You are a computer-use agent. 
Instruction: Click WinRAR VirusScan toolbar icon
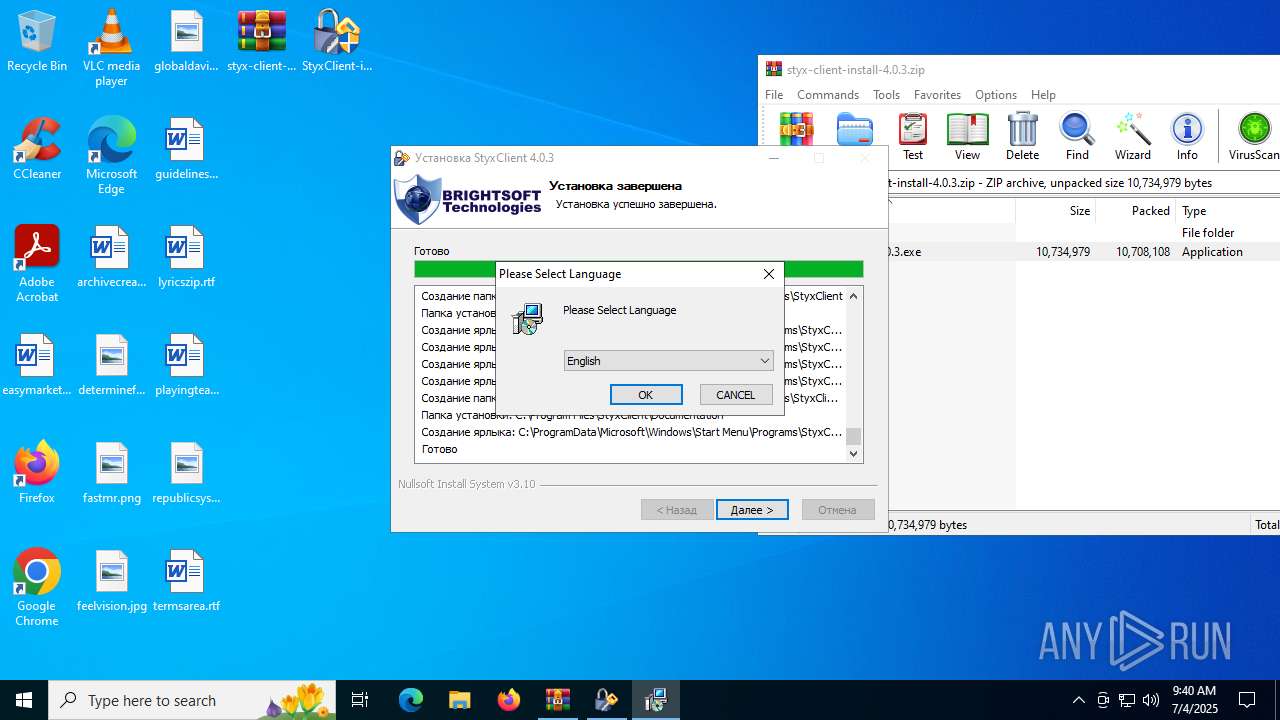(1253, 137)
